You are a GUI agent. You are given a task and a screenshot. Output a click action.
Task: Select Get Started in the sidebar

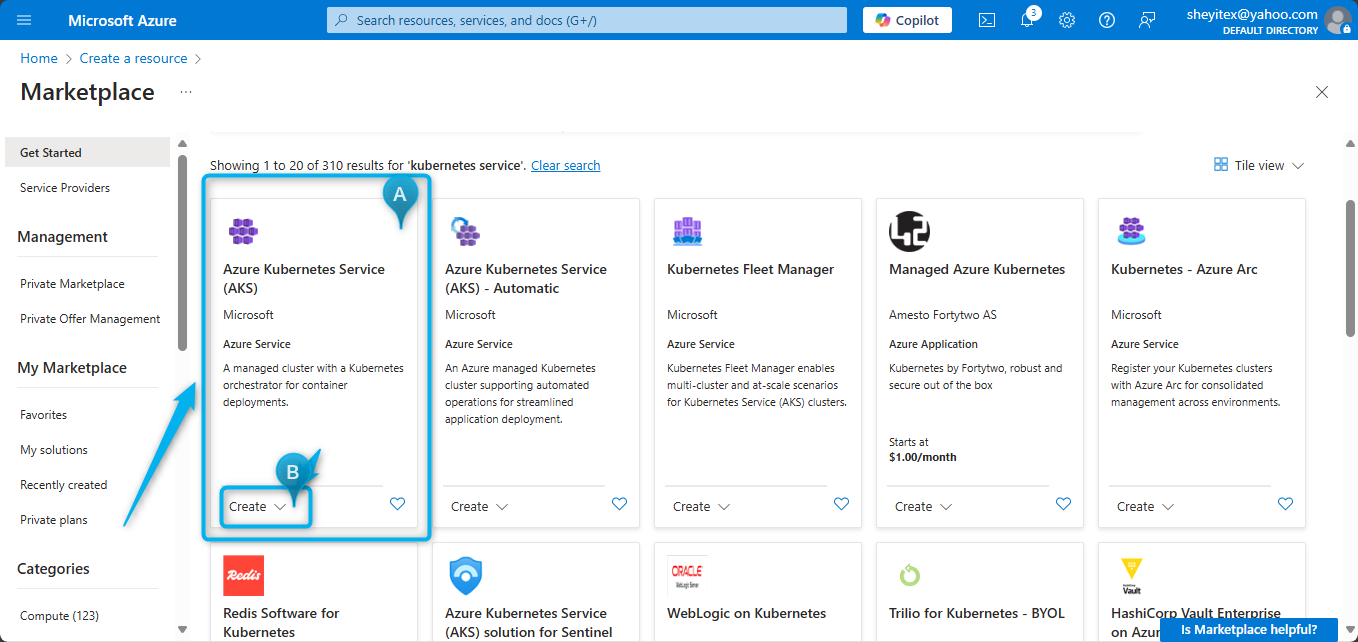[x=88, y=153]
